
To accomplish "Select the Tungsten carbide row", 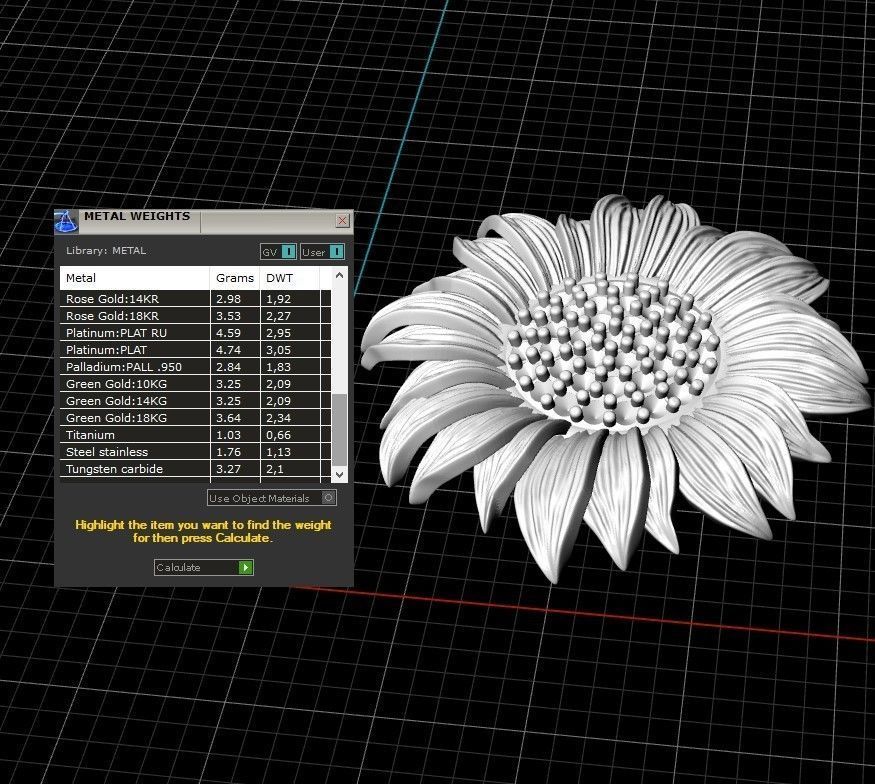I will 195,469.
